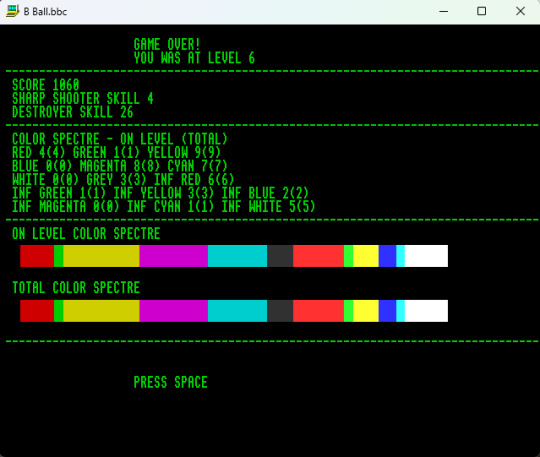Click 'DESTROYER SKILL 26' line
This screenshot has height=457, width=540.
pyautogui.click(x=73, y=112)
